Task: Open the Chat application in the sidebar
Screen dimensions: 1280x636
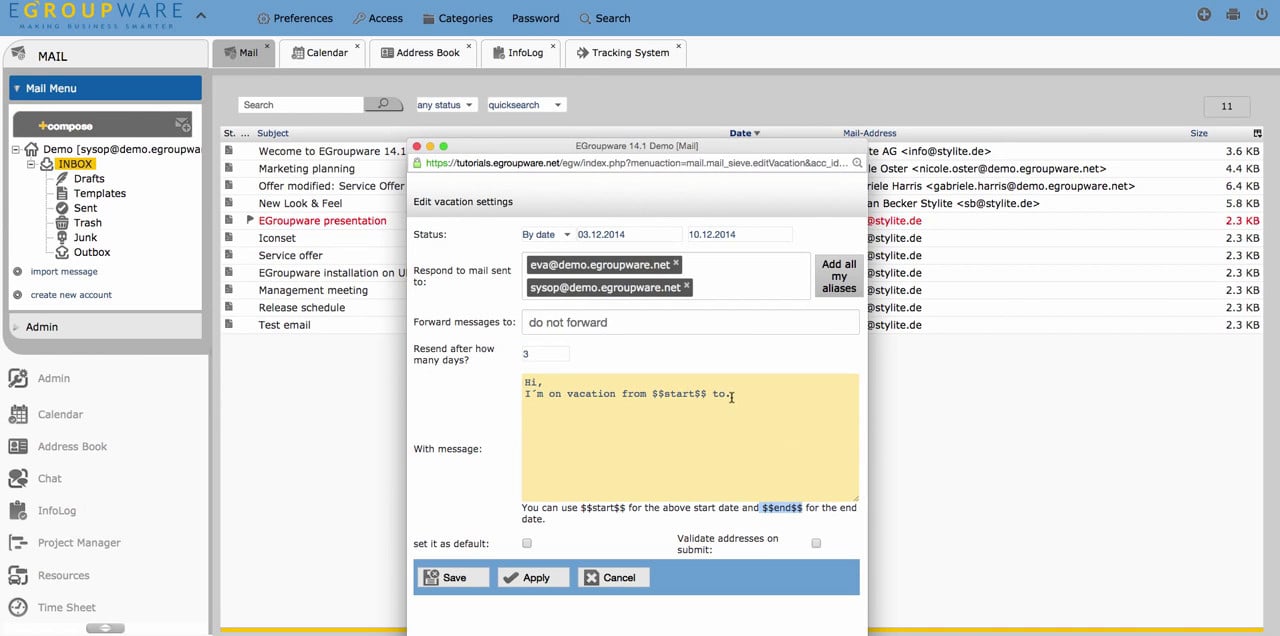Action: coord(47,478)
